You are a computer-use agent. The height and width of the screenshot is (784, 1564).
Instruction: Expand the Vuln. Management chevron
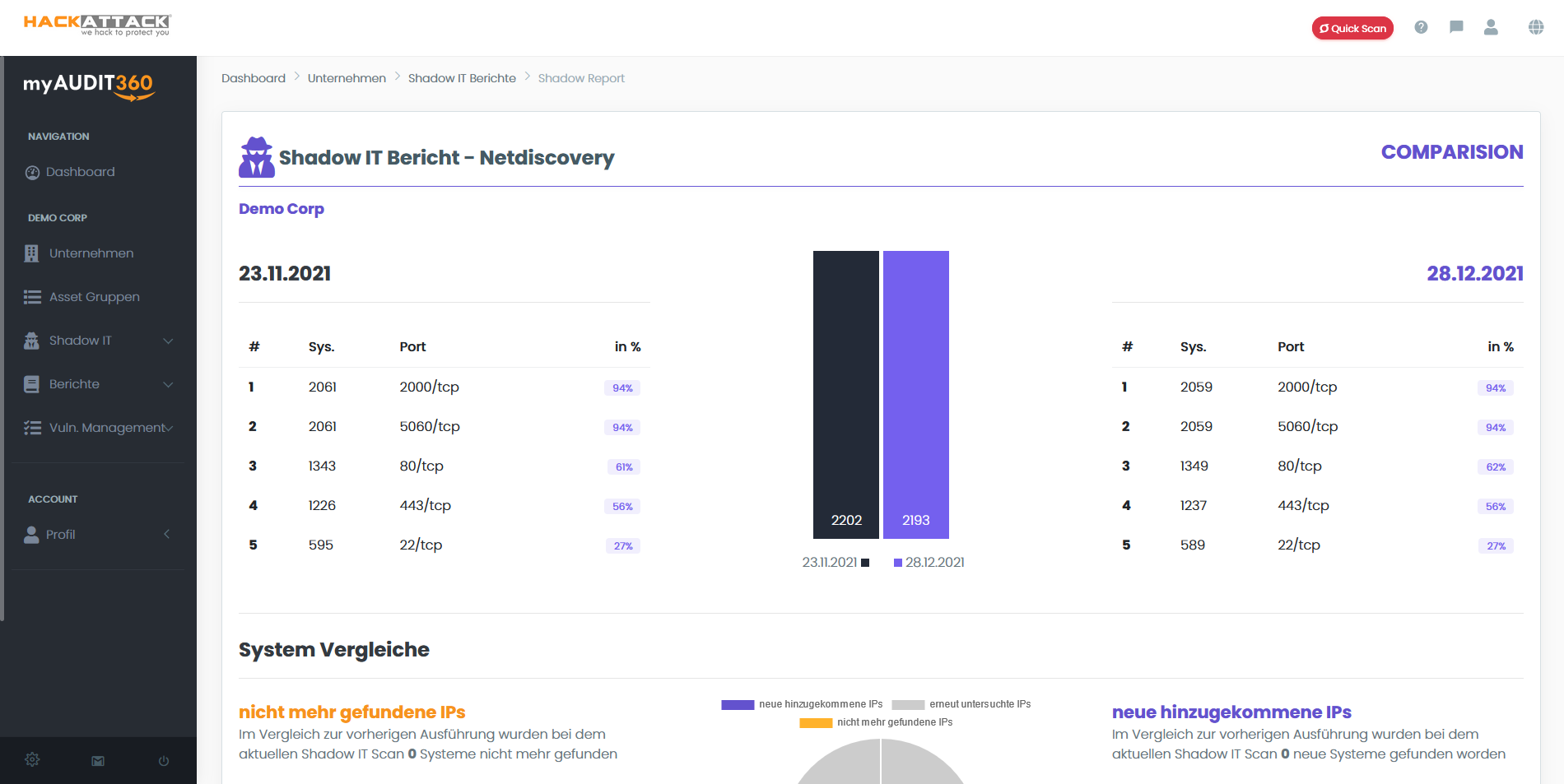170,428
